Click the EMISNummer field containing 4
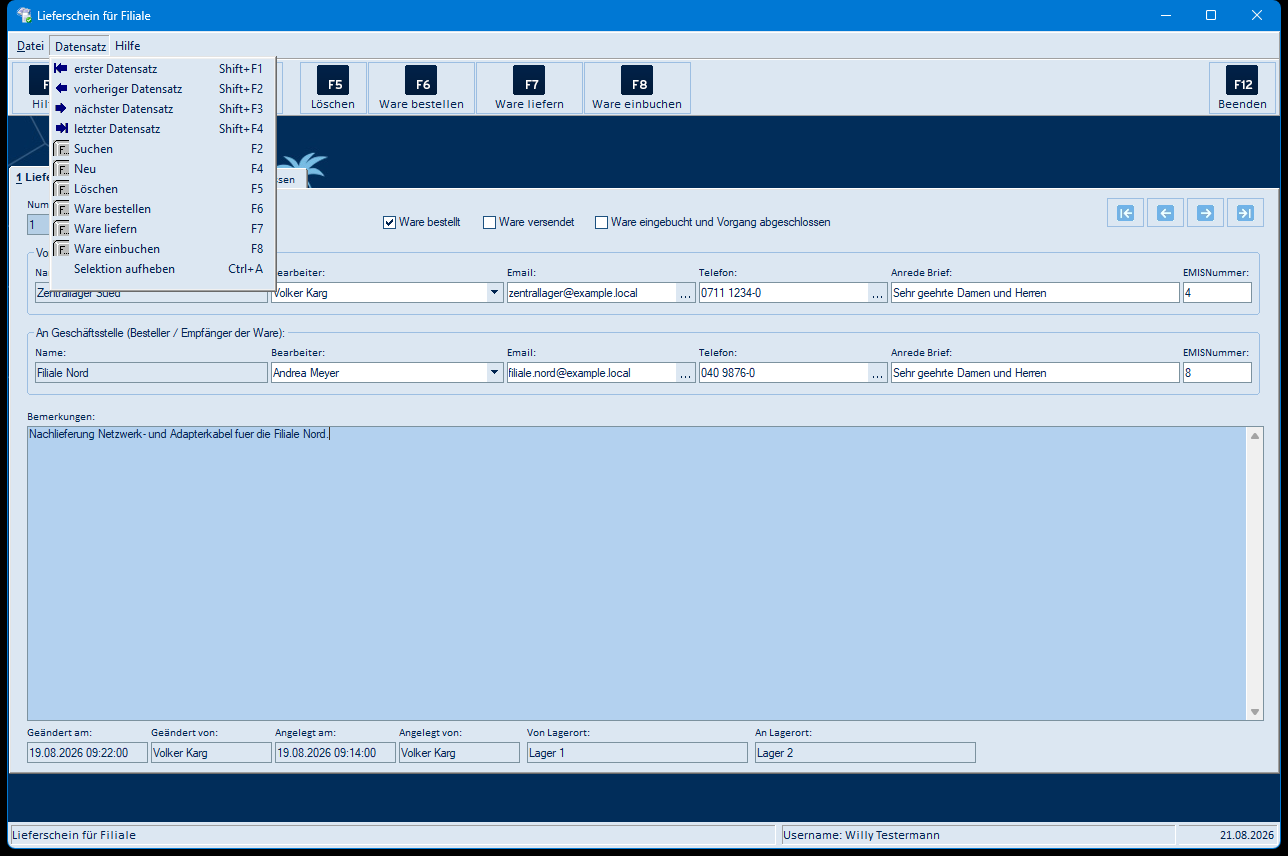Screen dimensions: 1288x856 click(x=1217, y=293)
